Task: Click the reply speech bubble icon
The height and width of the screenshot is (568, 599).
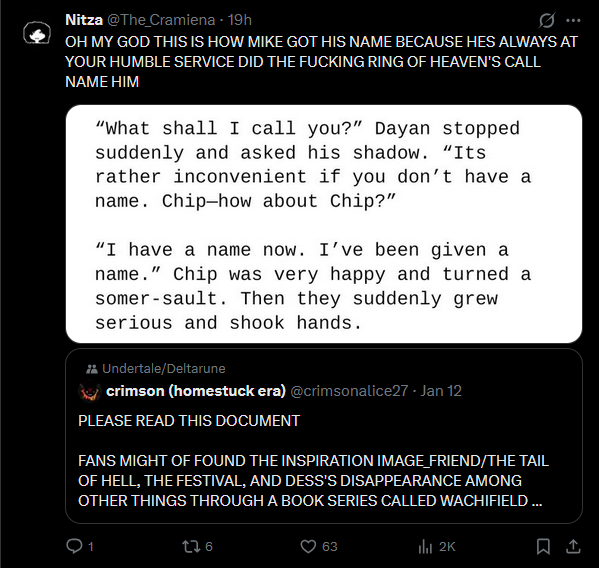Action: pos(74,546)
